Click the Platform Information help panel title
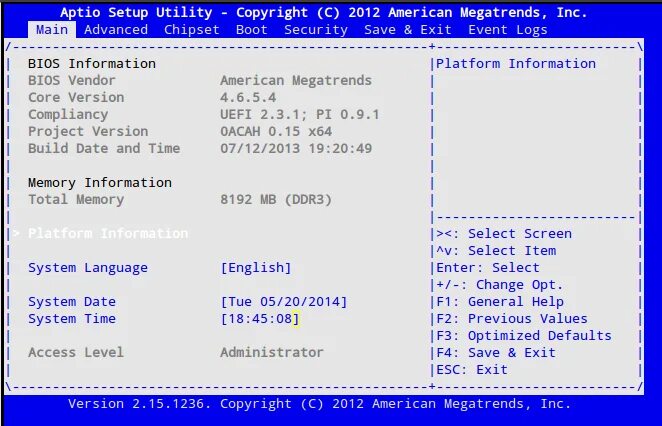 click(x=516, y=64)
